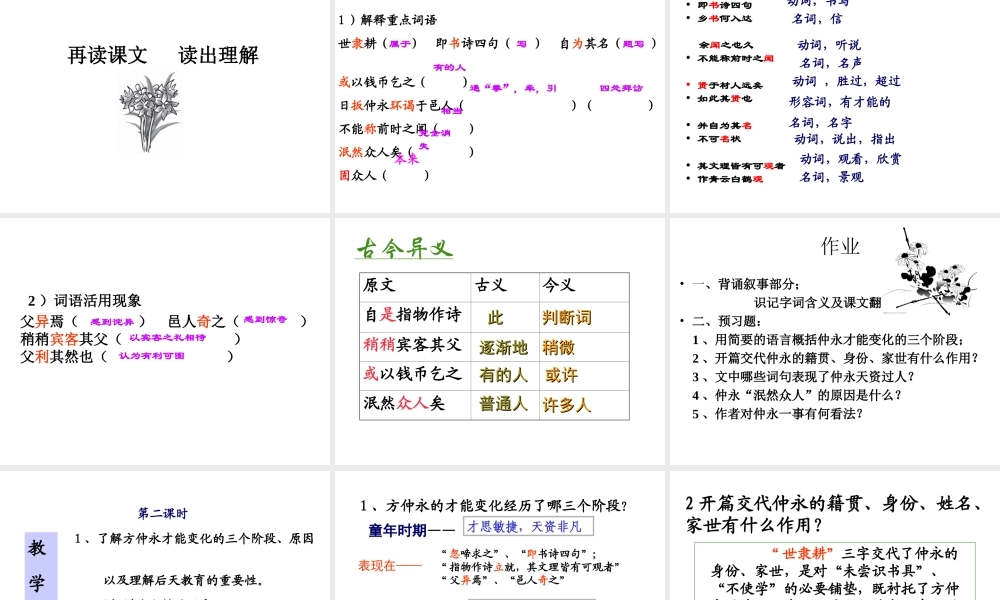Select the line 以及理解后天教育的重要性

[184, 580]
